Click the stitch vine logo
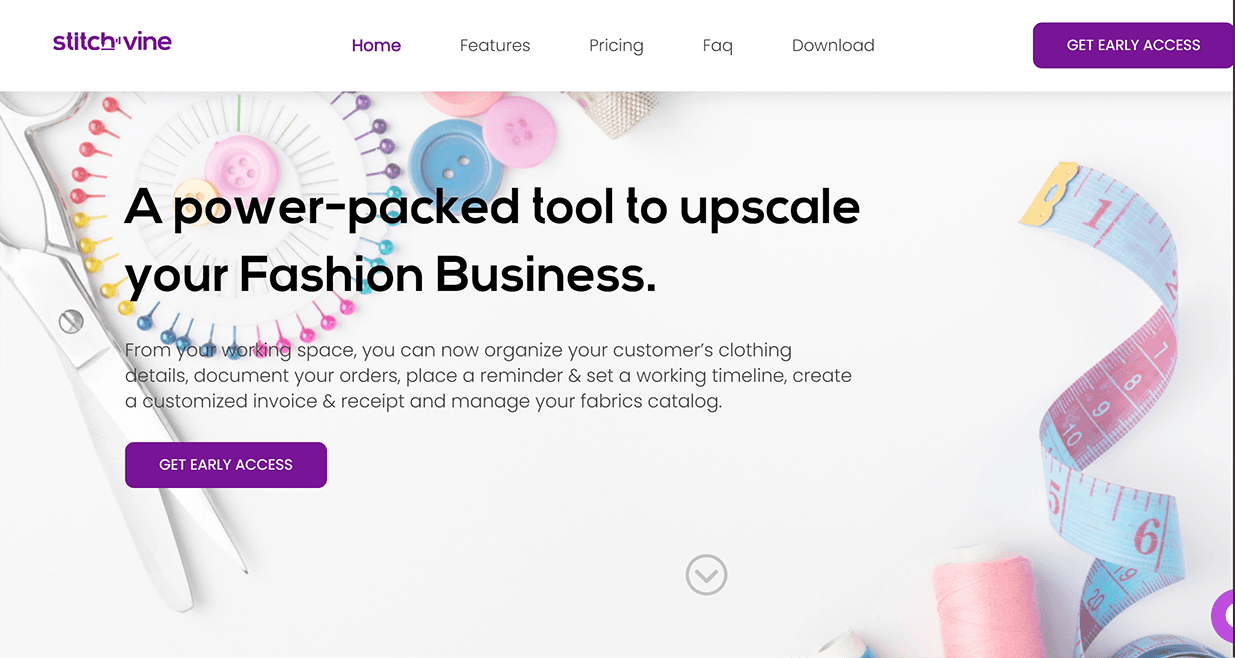 112,42
